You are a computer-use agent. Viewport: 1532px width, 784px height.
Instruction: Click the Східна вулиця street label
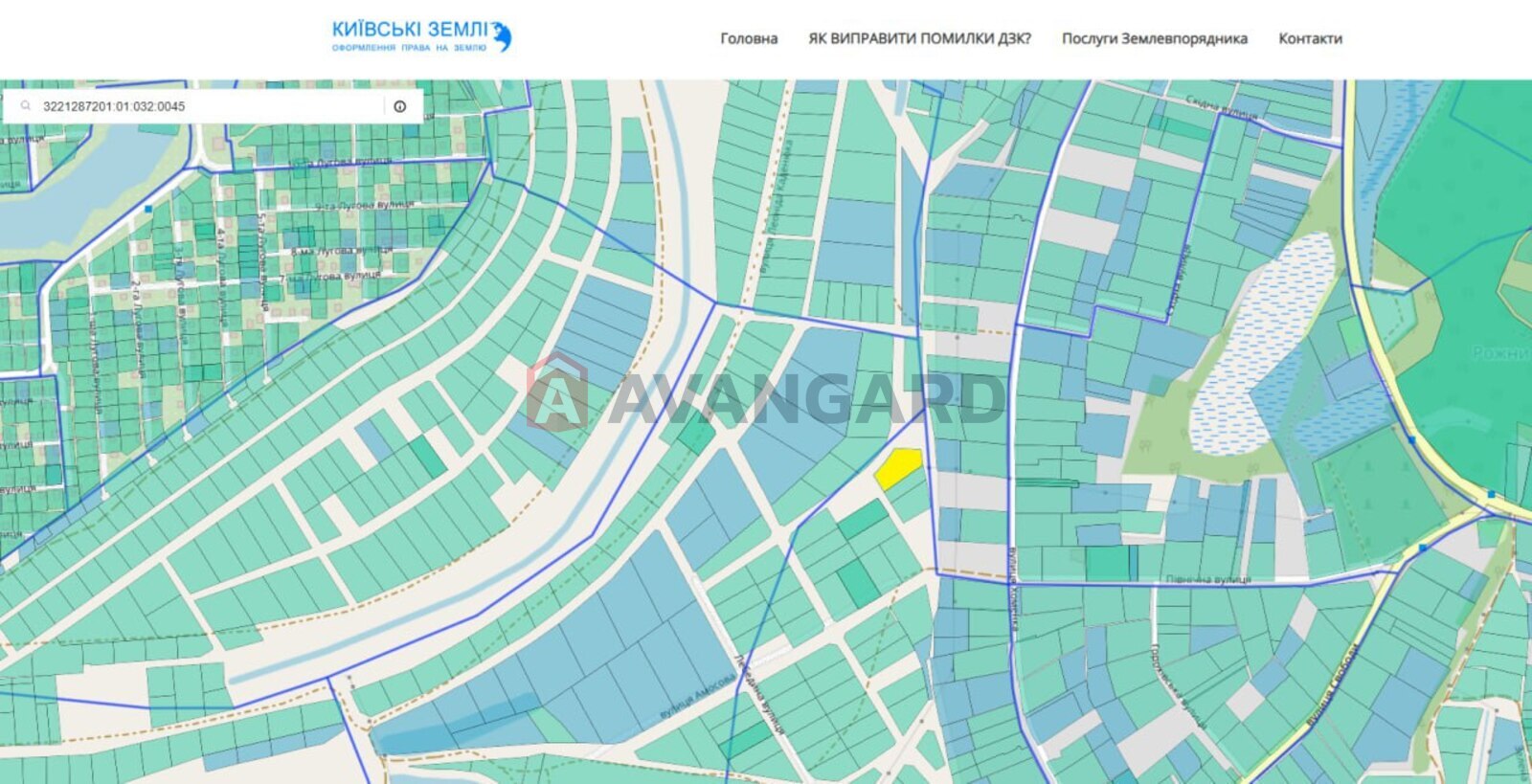pos(1222,107)
